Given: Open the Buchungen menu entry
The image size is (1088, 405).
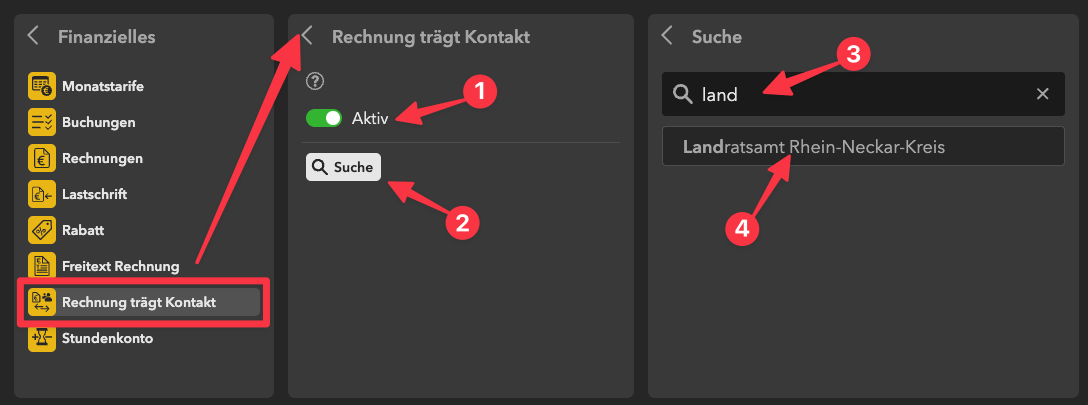Looking at the screenshot, I should pyautogui.click(x=98, y=122).
